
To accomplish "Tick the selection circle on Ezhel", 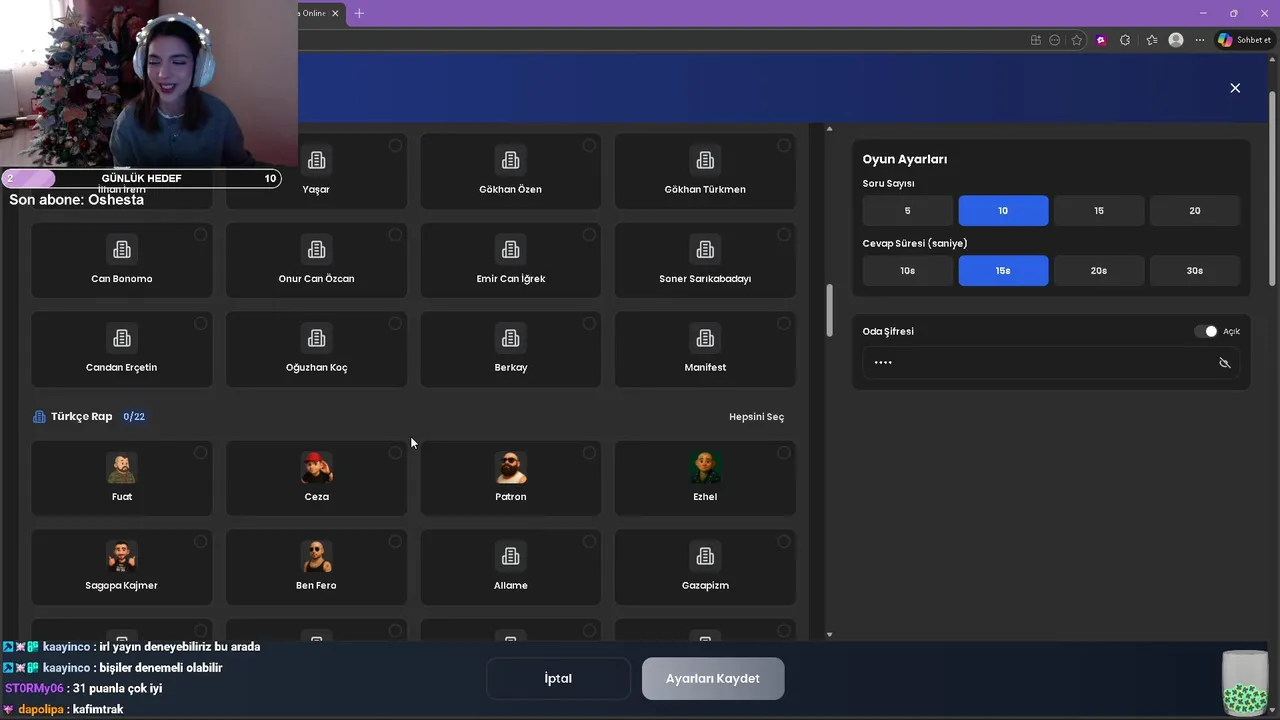I will point(783,453).
